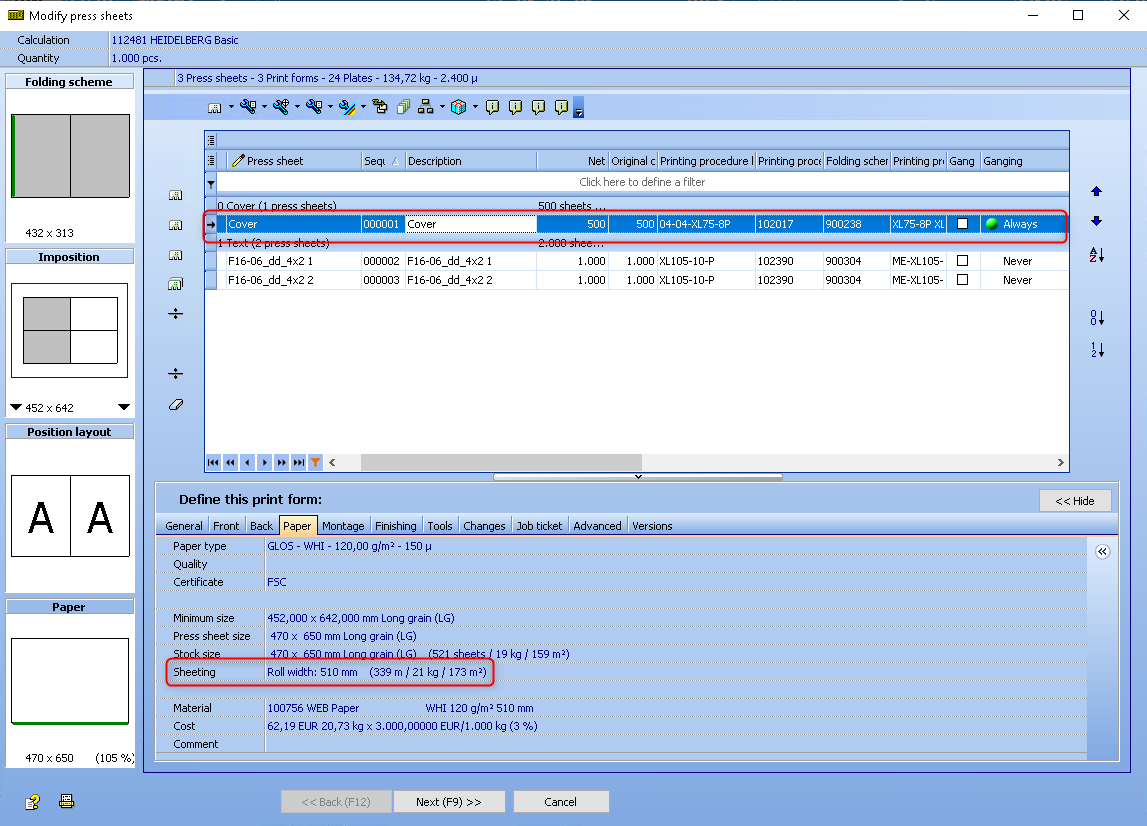The width and height of the screenshot is (1147, 826).
Task: Sort by the Press sheet column header
Action: coord(294,161)
